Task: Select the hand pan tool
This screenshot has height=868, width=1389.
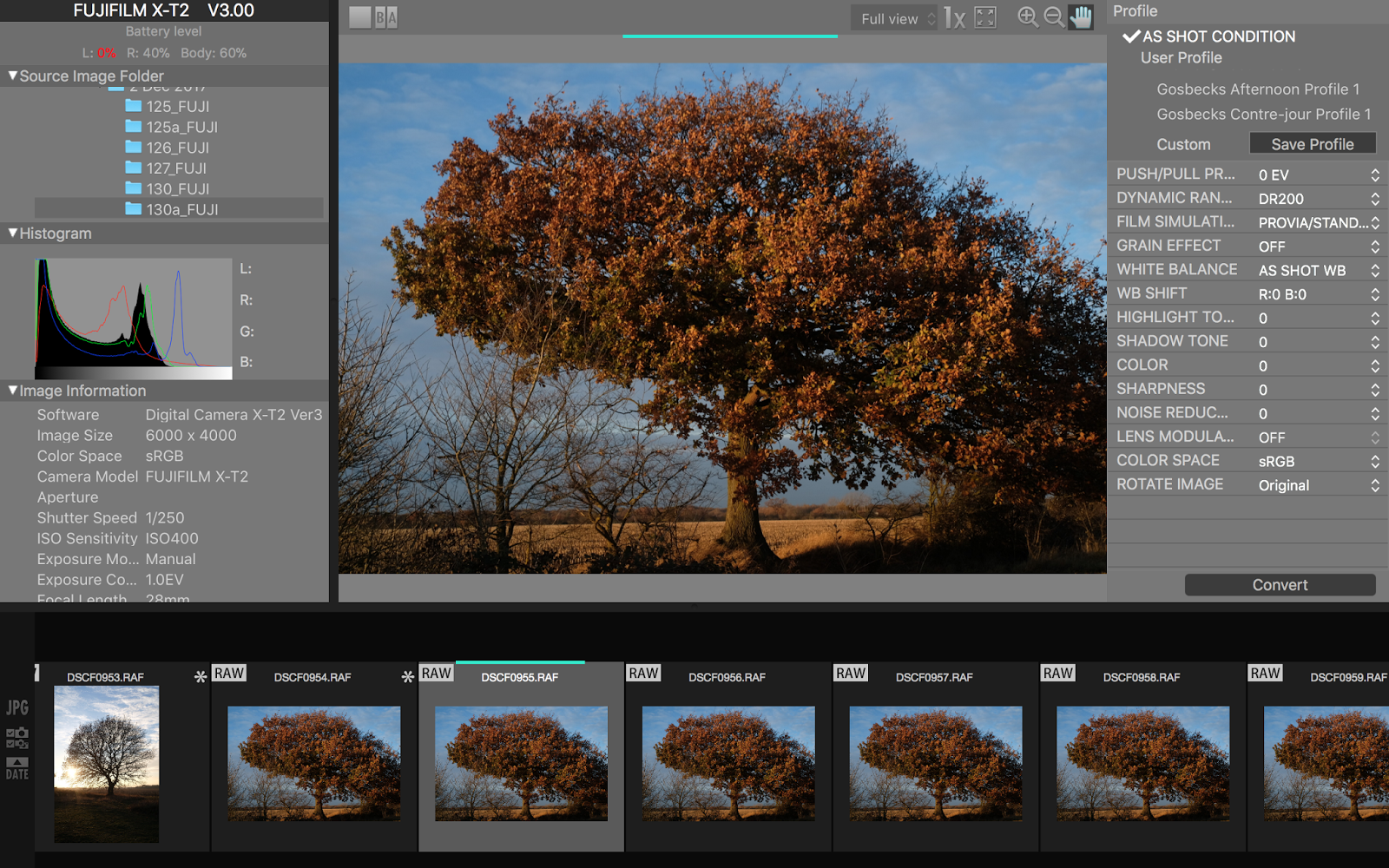Action: [1081, 17]
